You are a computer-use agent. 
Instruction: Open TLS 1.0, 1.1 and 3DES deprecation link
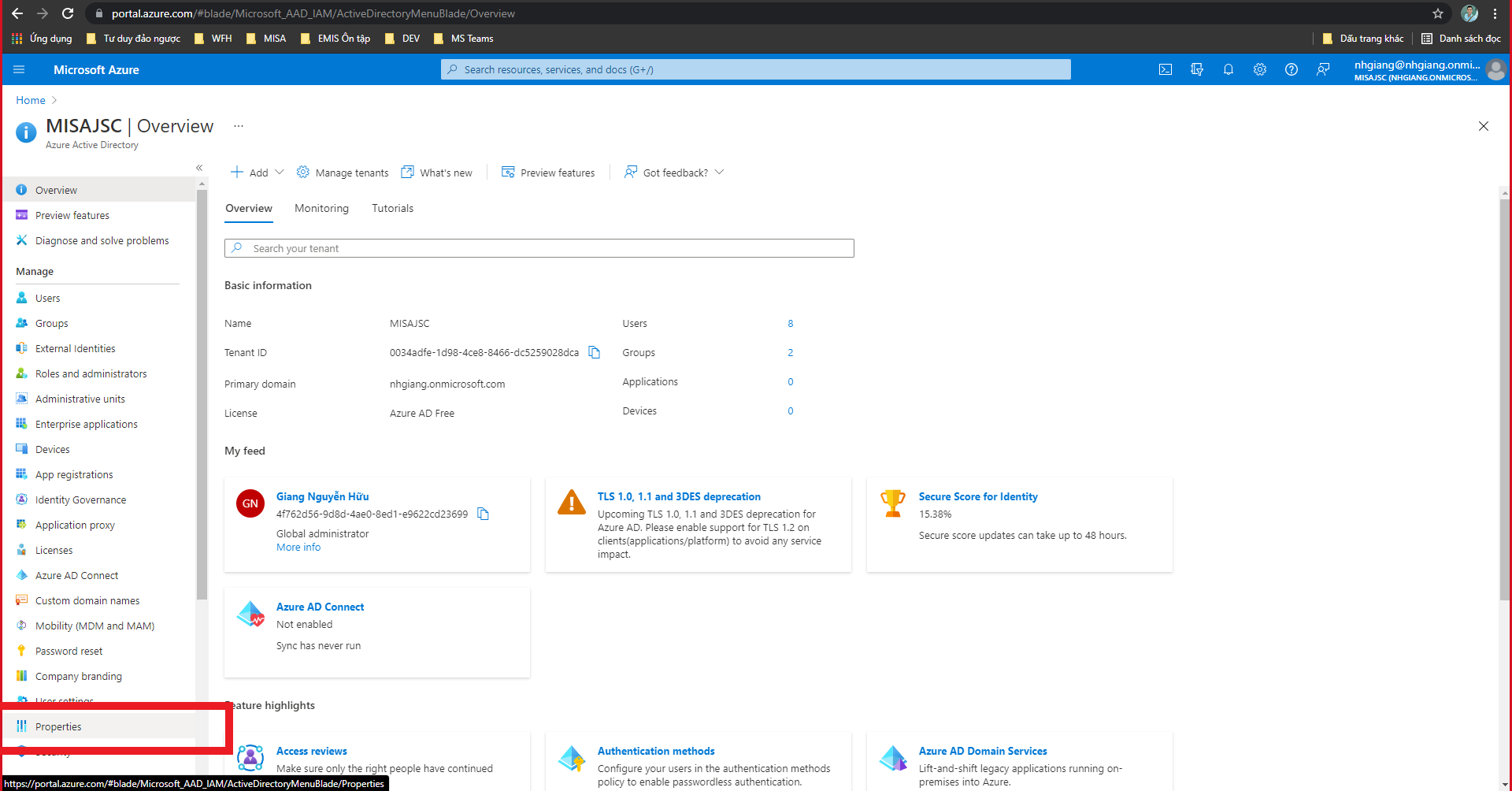click(679, 496)
